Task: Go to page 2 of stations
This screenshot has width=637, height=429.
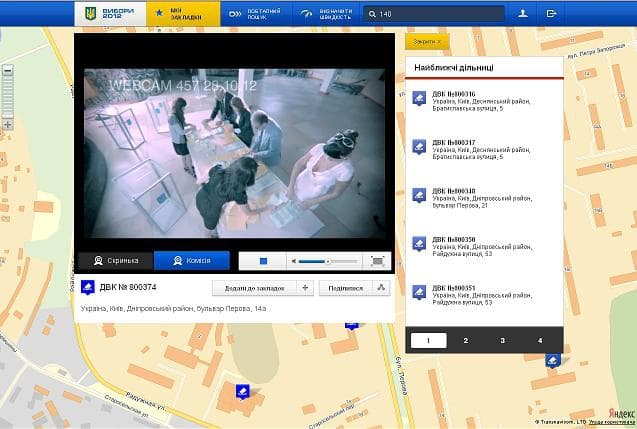Action: 466,341
